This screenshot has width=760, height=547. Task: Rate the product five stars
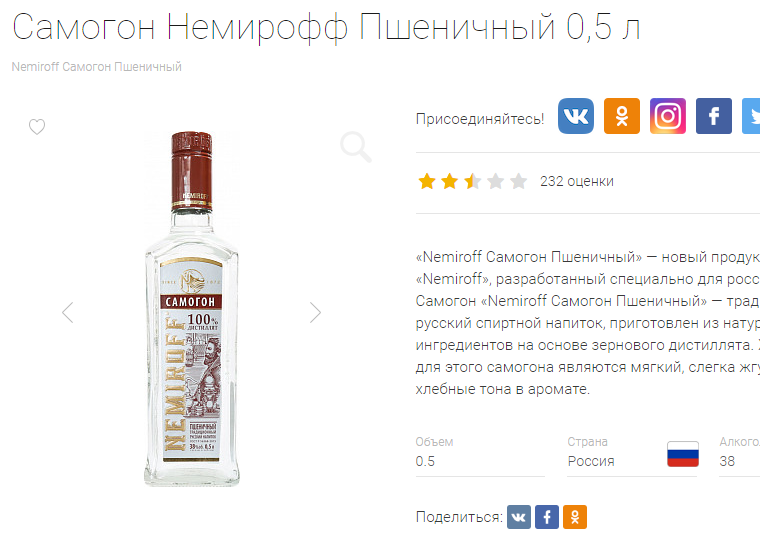pyautogui.click(x=518, y=182)
